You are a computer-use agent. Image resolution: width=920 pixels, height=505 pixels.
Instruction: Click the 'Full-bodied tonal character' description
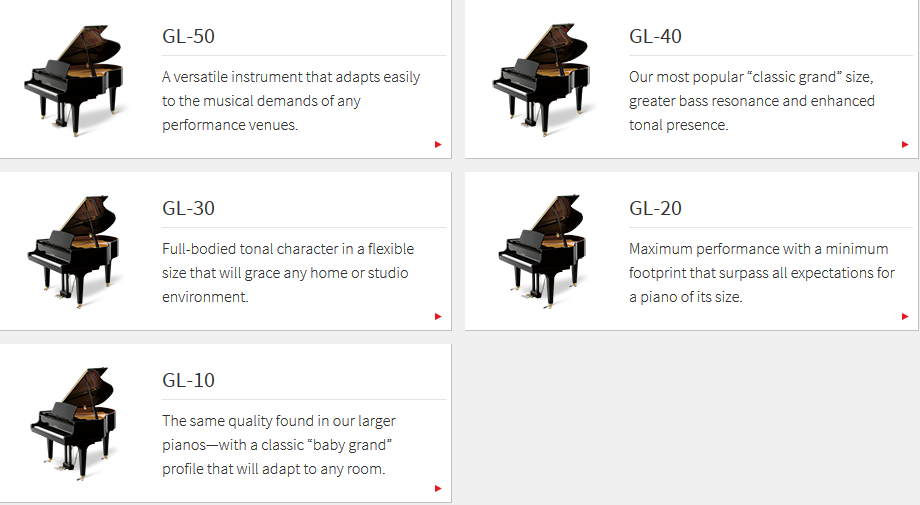click(x=288, y=273)
